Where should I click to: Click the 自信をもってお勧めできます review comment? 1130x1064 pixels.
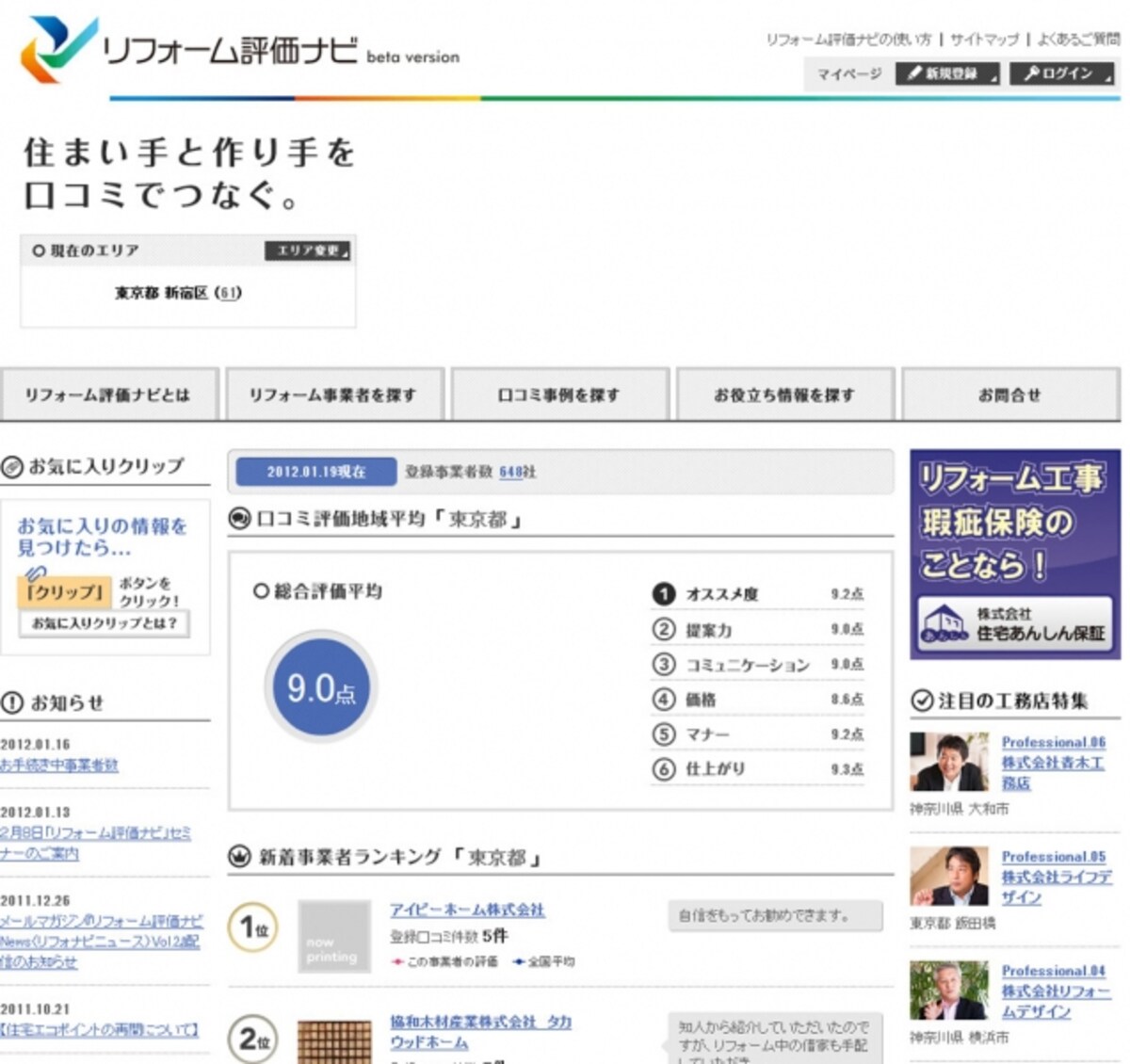[776, 915]
